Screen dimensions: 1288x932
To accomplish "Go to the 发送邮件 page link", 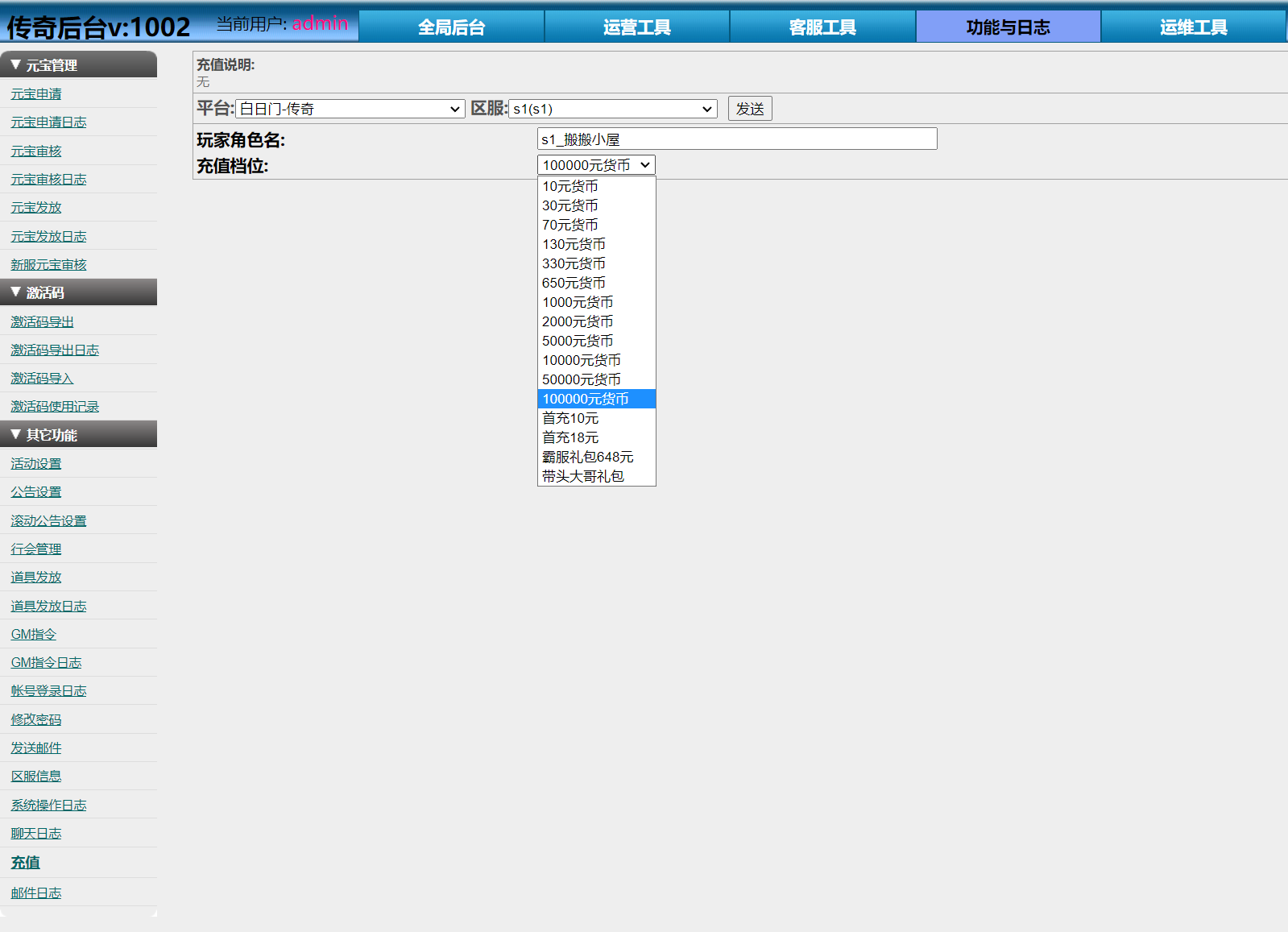I will point(36,748).
